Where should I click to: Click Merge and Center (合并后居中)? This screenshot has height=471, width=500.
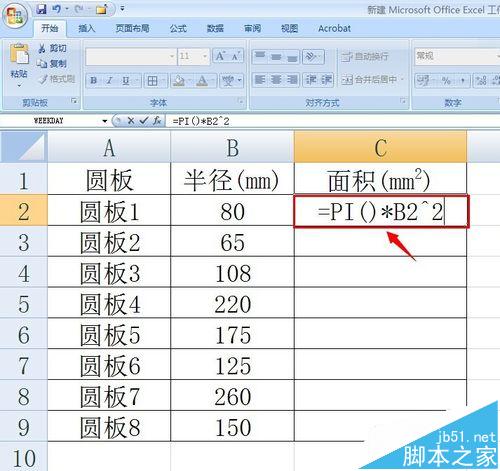click(369, 80)
